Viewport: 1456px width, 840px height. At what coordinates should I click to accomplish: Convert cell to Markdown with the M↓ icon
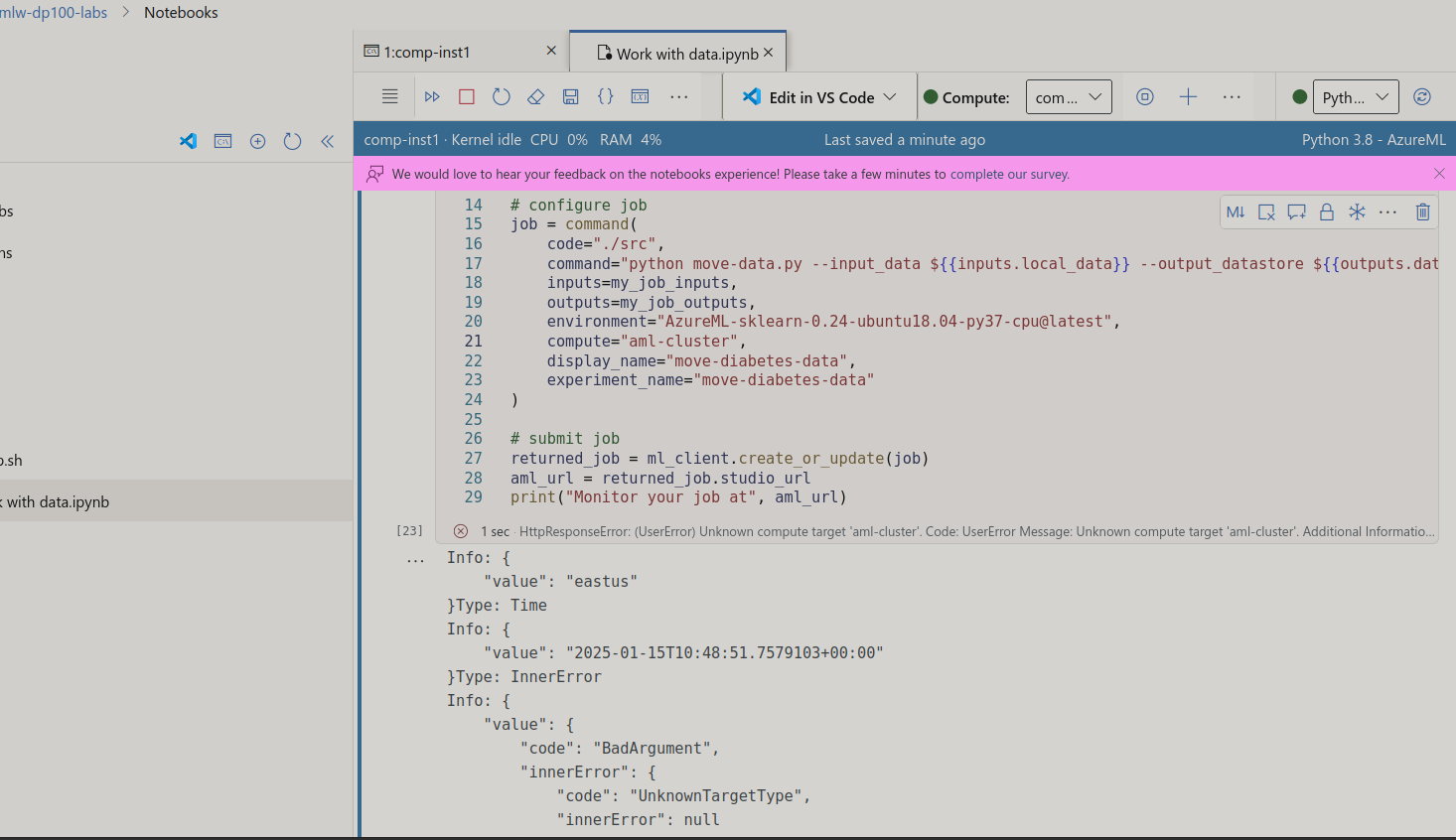(1236, 211)
